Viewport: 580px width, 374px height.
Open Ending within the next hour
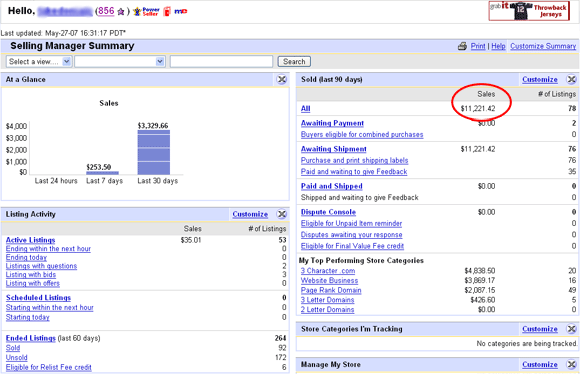(48, 249)
